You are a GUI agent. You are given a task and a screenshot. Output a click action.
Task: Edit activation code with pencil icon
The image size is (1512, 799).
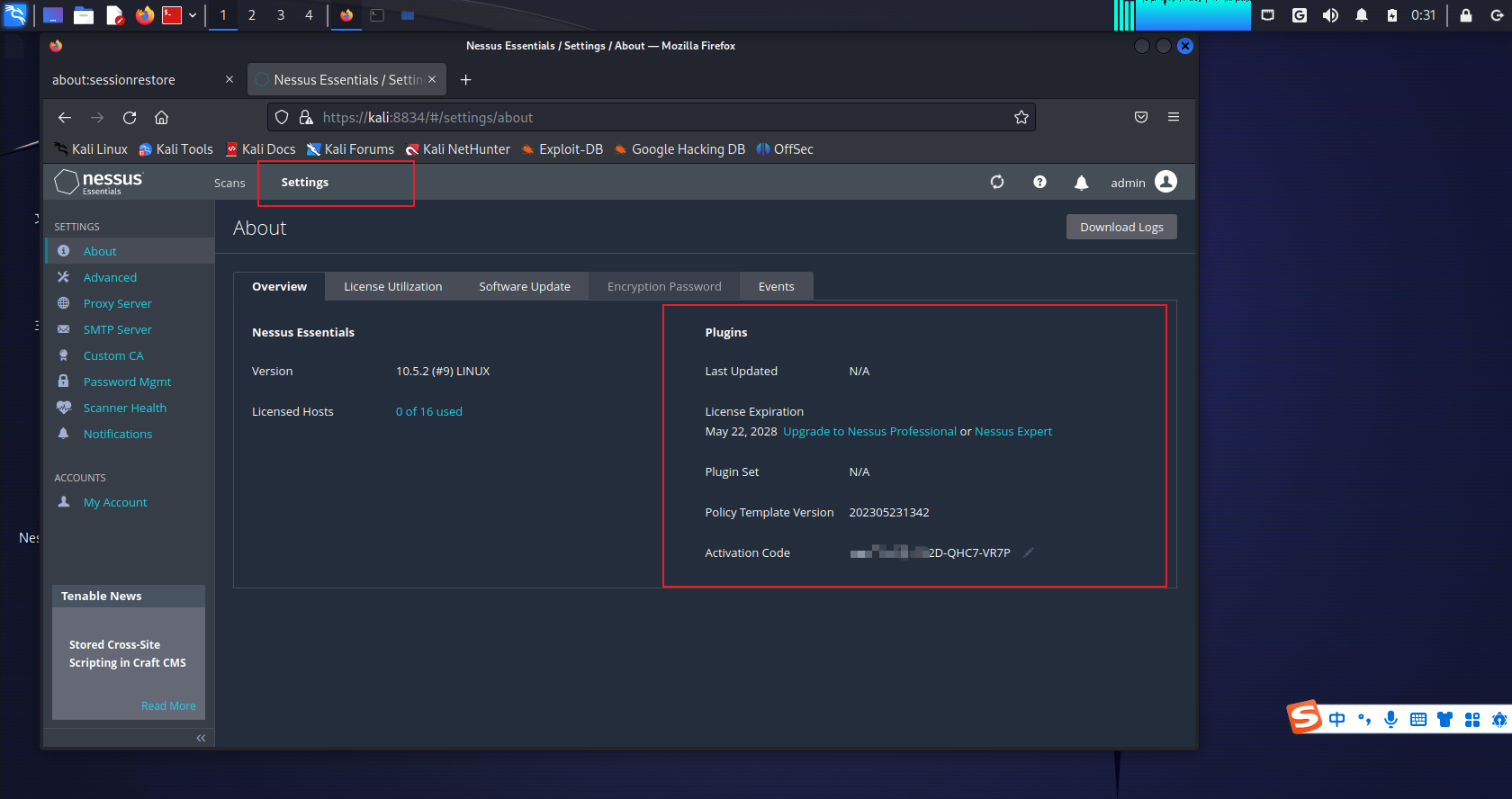click(1029, 552)
